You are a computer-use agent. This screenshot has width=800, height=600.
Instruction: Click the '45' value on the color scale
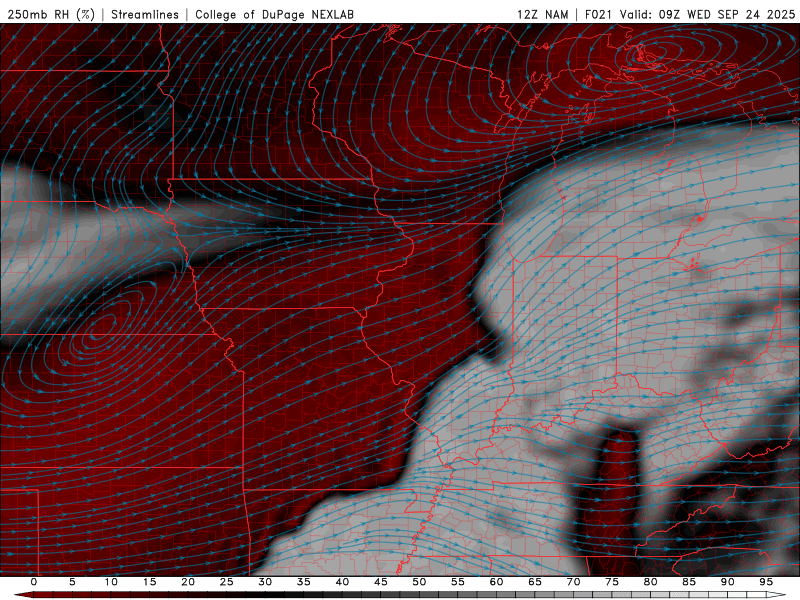click(381, 582)
